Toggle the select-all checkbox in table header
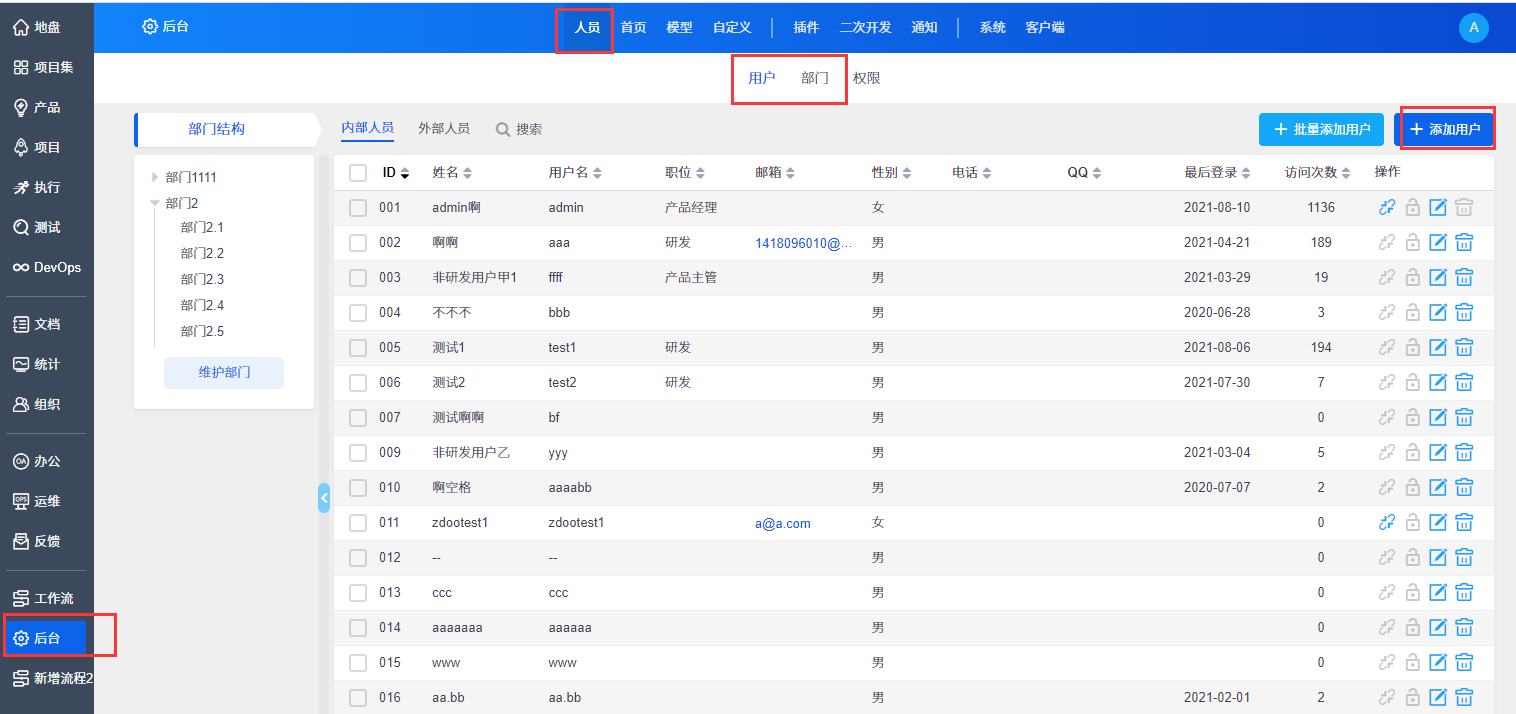 click(358, 173)
